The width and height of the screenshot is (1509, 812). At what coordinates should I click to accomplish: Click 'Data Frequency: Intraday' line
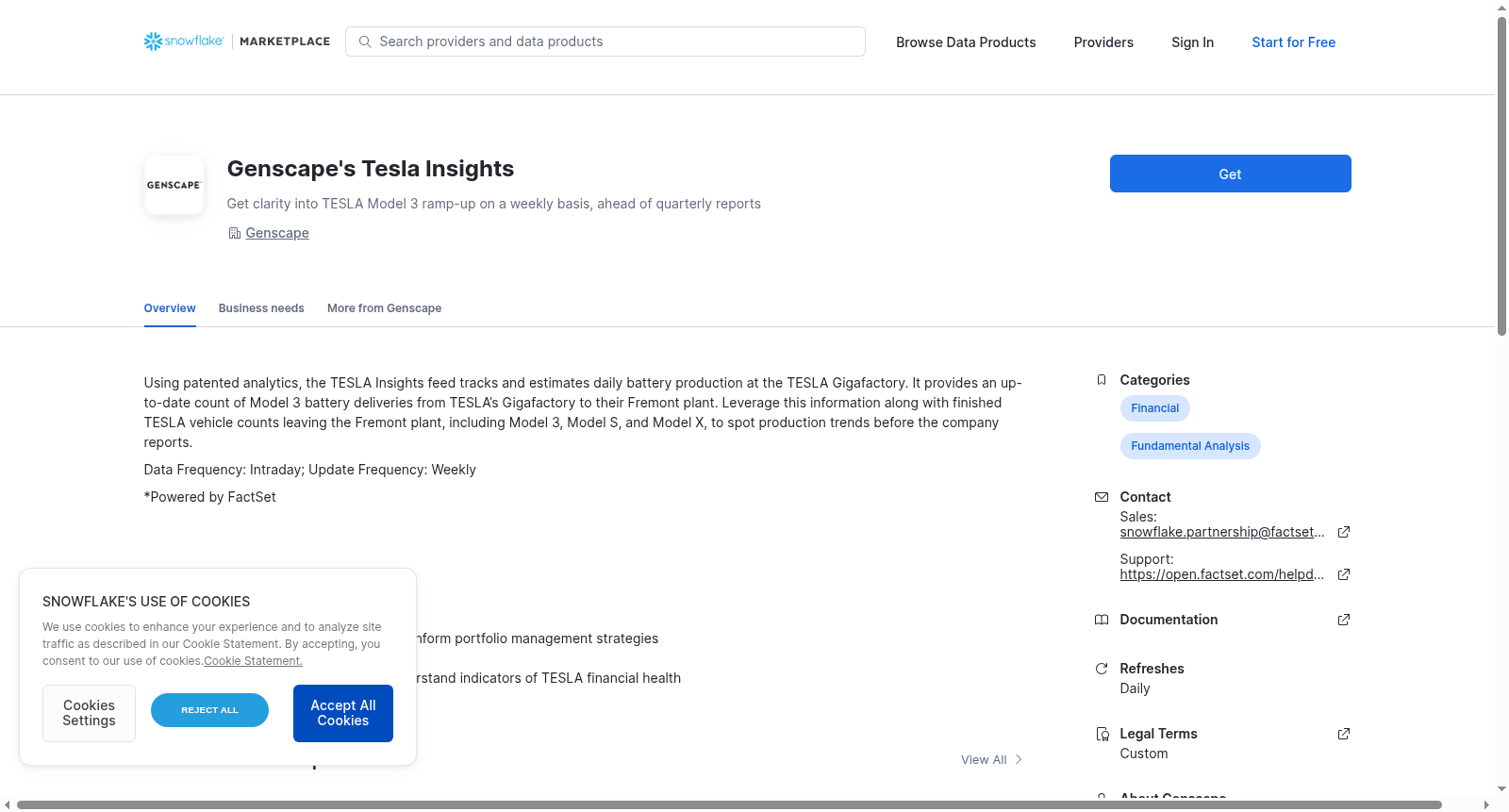[x=310, y=470]
